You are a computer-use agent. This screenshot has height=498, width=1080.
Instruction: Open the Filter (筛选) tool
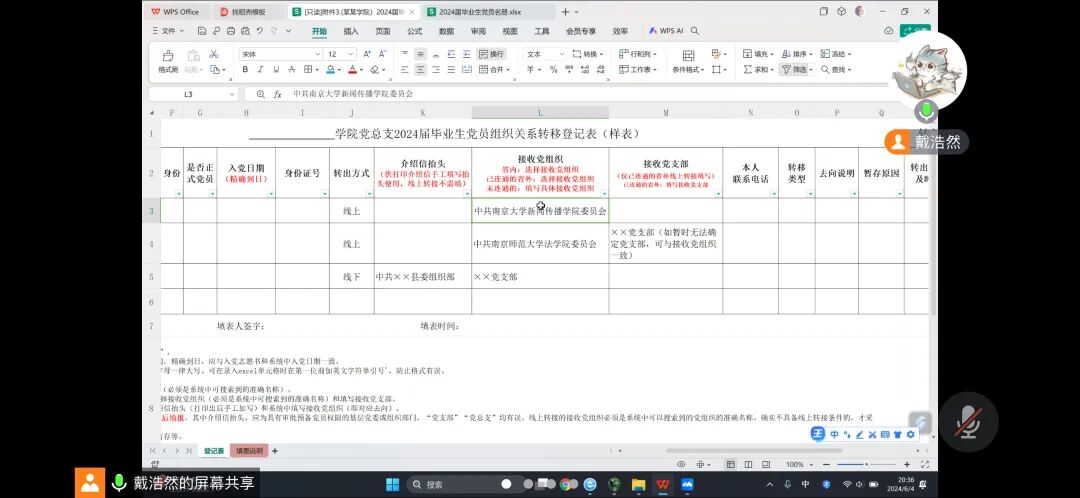795,70
